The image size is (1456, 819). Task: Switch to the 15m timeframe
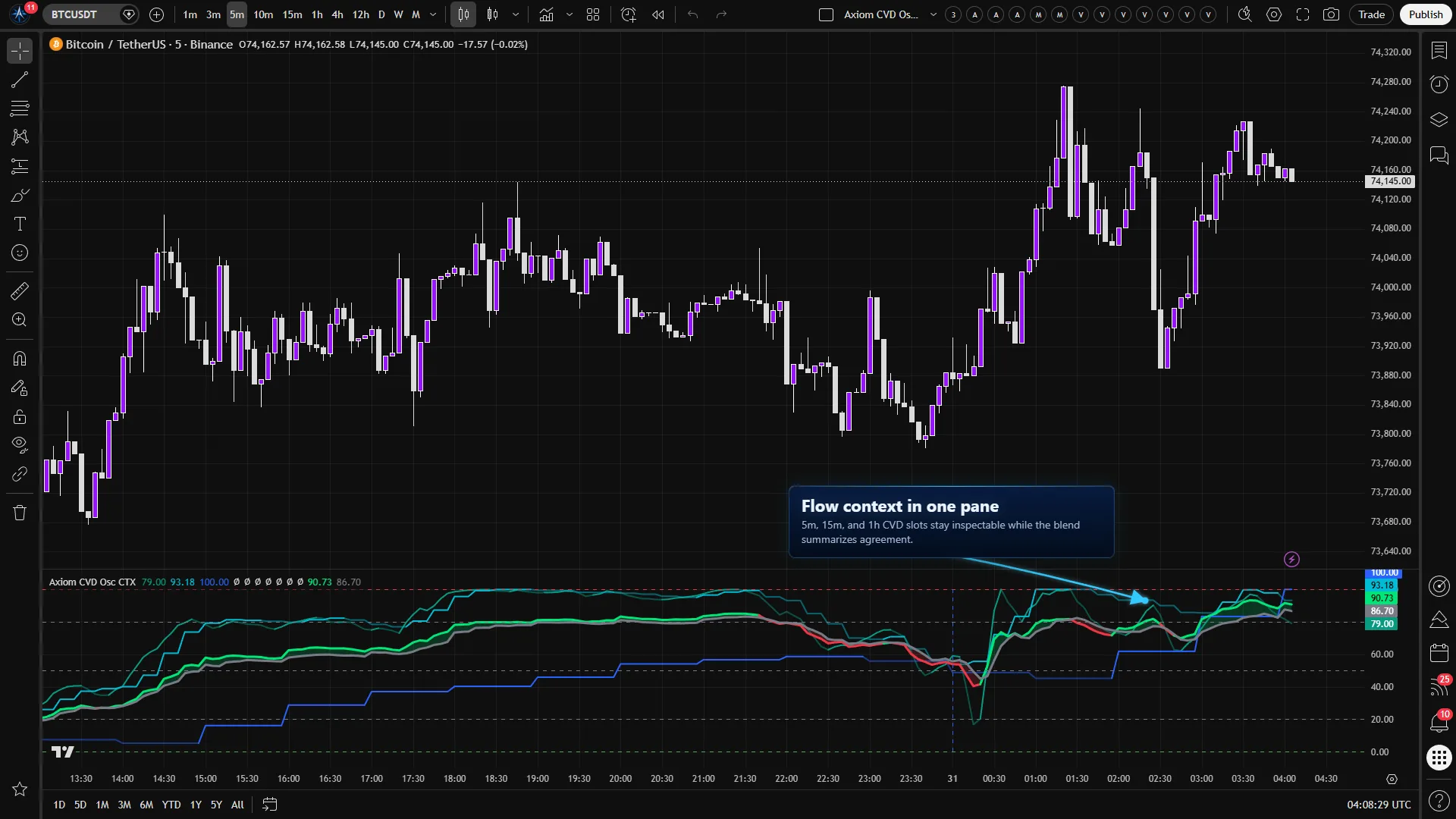point(292,14)
